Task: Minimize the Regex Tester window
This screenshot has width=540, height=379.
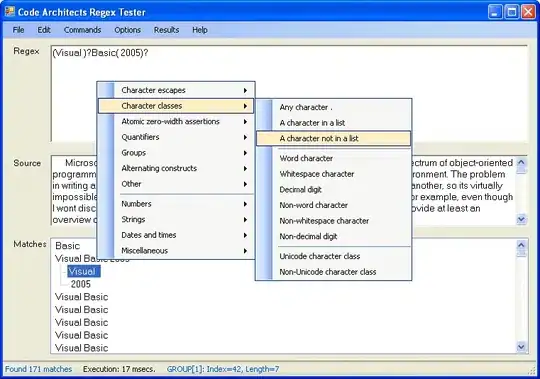Action: pos(495,12)
